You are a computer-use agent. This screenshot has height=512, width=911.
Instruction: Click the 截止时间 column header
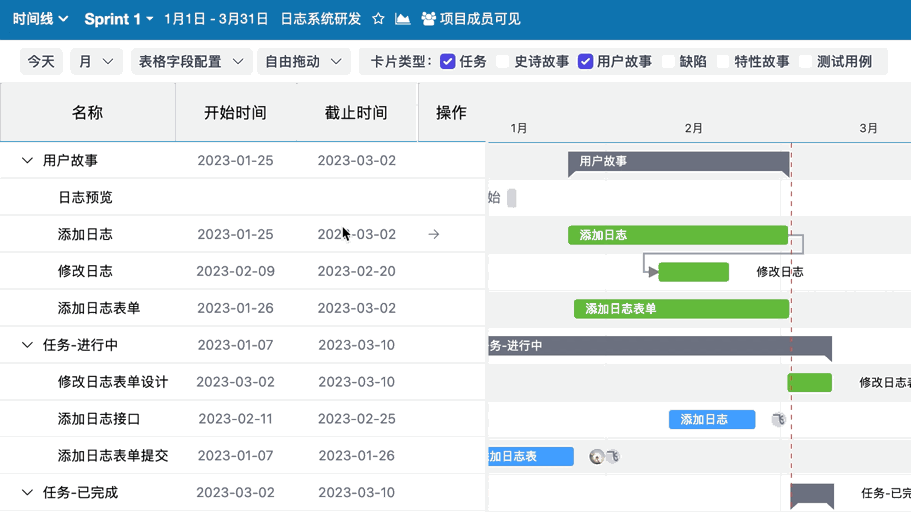[x=356, y=113]
